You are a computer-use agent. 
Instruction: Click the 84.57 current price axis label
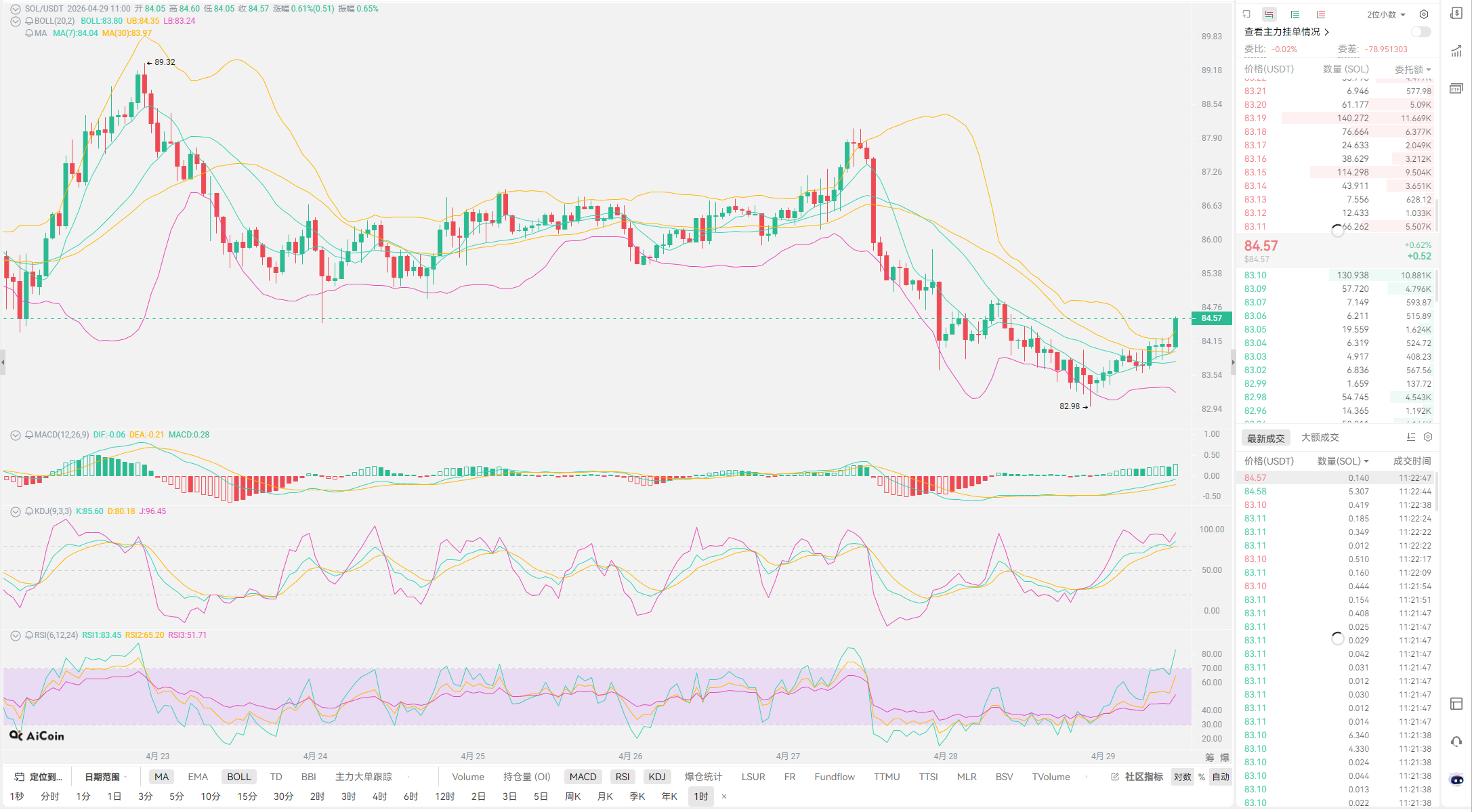tap(1211, 318)
